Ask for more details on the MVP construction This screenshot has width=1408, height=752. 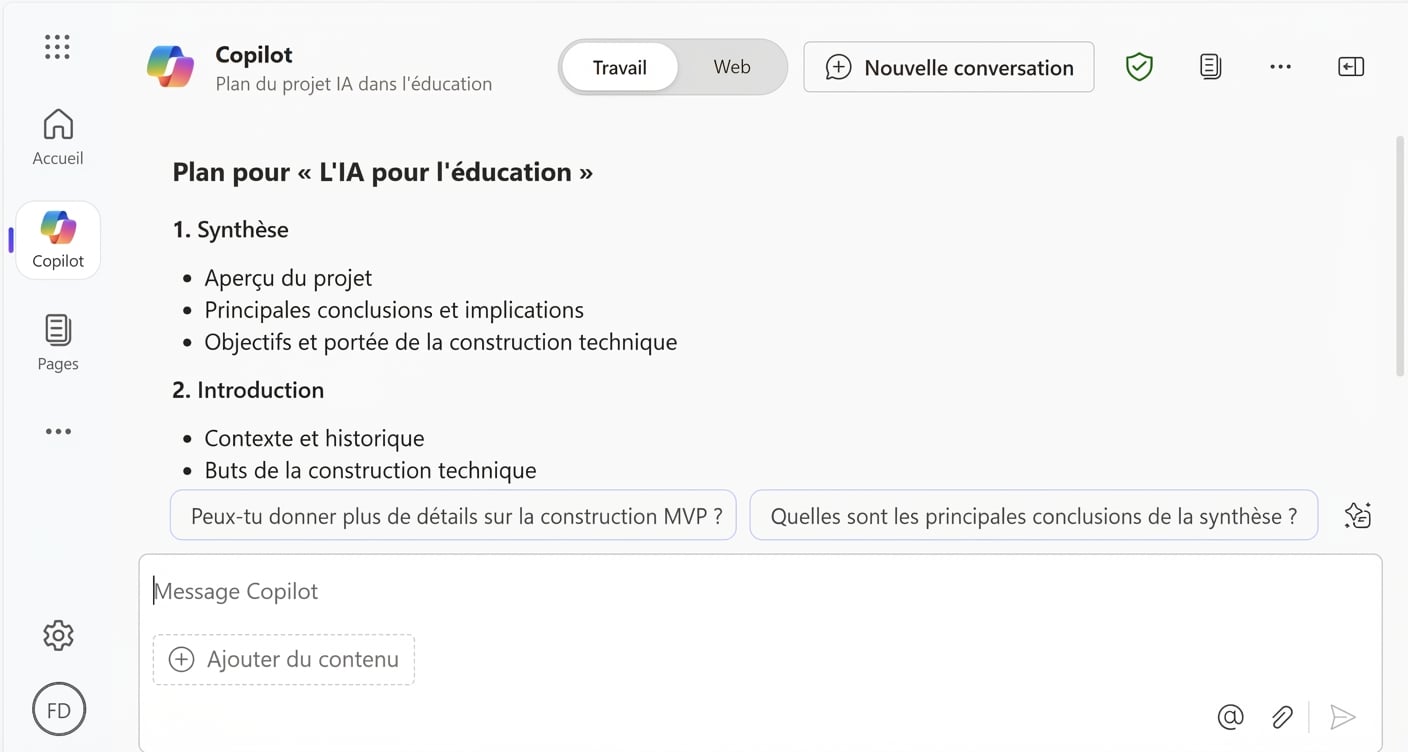[x=452, y=515]
